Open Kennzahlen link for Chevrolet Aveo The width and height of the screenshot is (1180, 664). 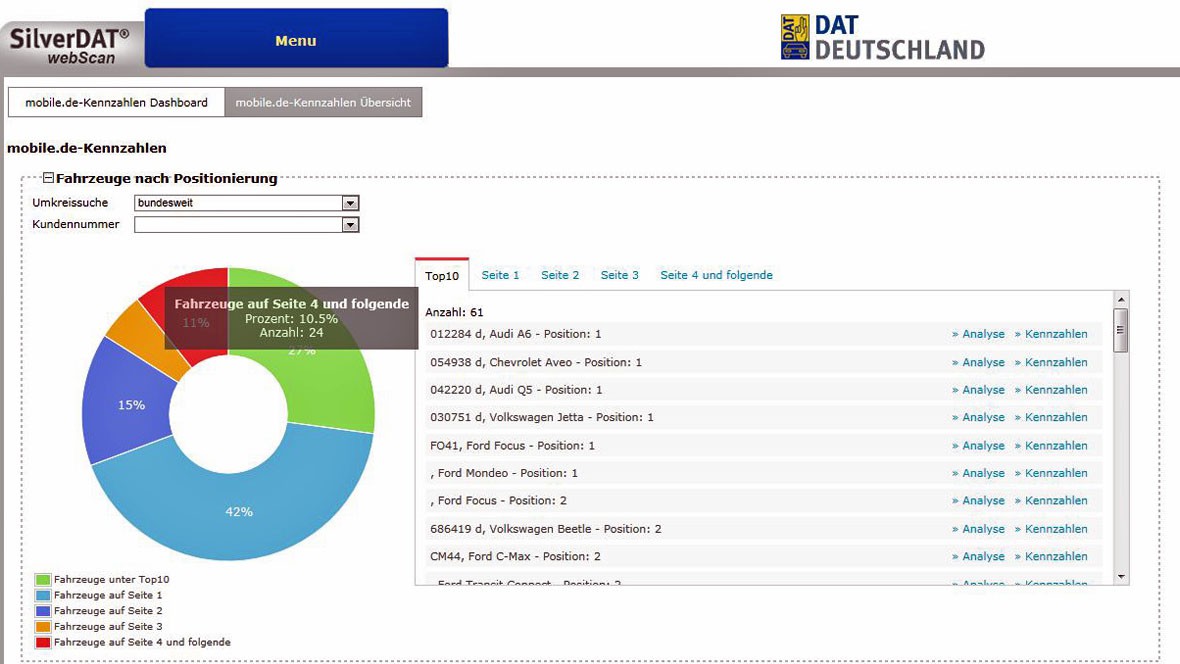(x=1051, y=362)
